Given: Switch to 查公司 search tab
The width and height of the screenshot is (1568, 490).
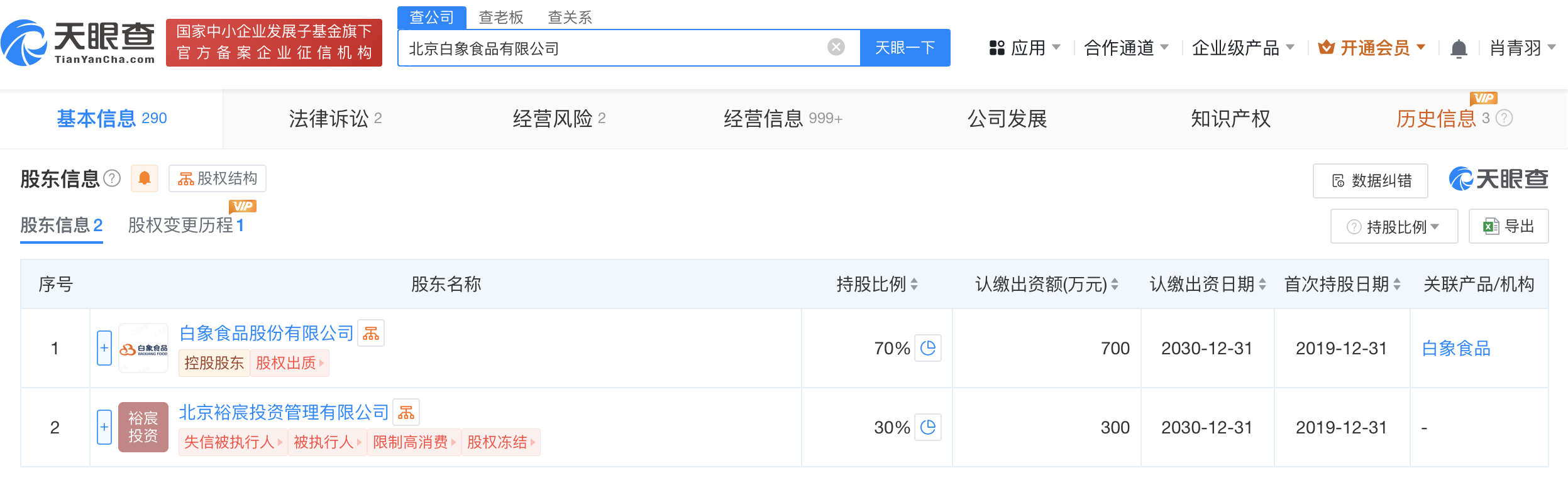Looking at the screenshot, I should pyautogui.click(x=432, y=18).
